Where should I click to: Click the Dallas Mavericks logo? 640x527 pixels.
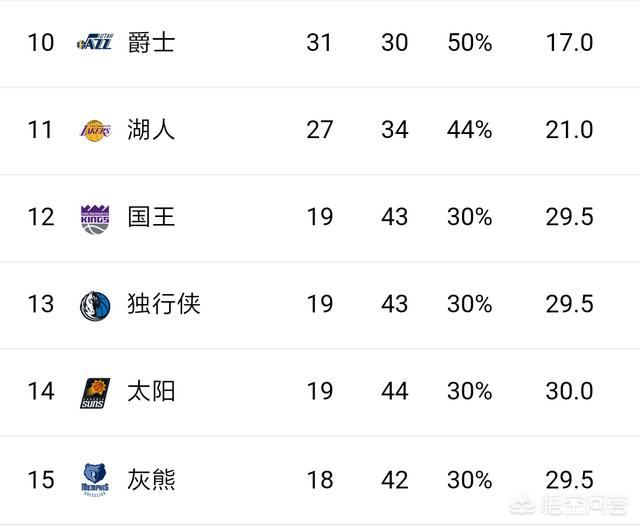(x=96, y=305)
